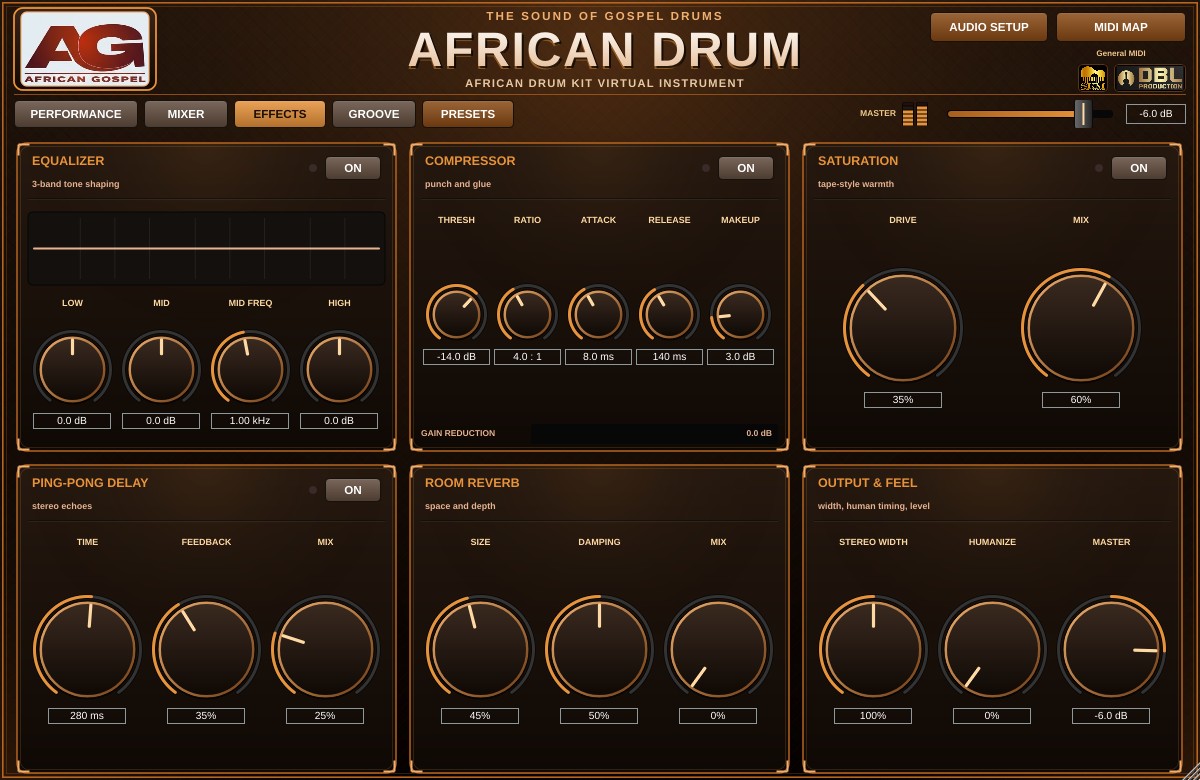This screenshot has height=780, width=1200.
Task: Click the Room Reverb Mix knob
Action: coord(718,649)
